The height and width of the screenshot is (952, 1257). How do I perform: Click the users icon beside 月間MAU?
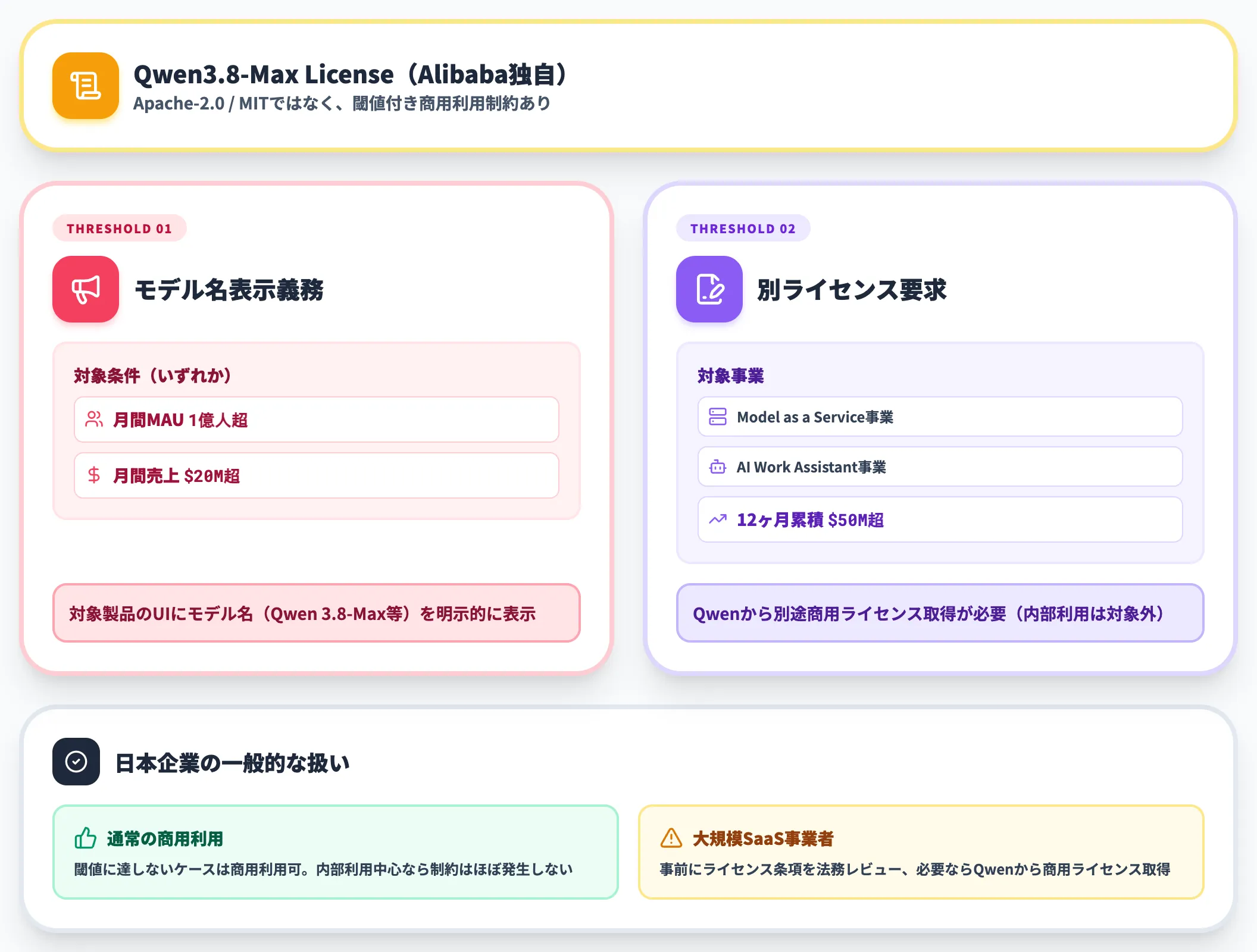[x=93, y=419]
